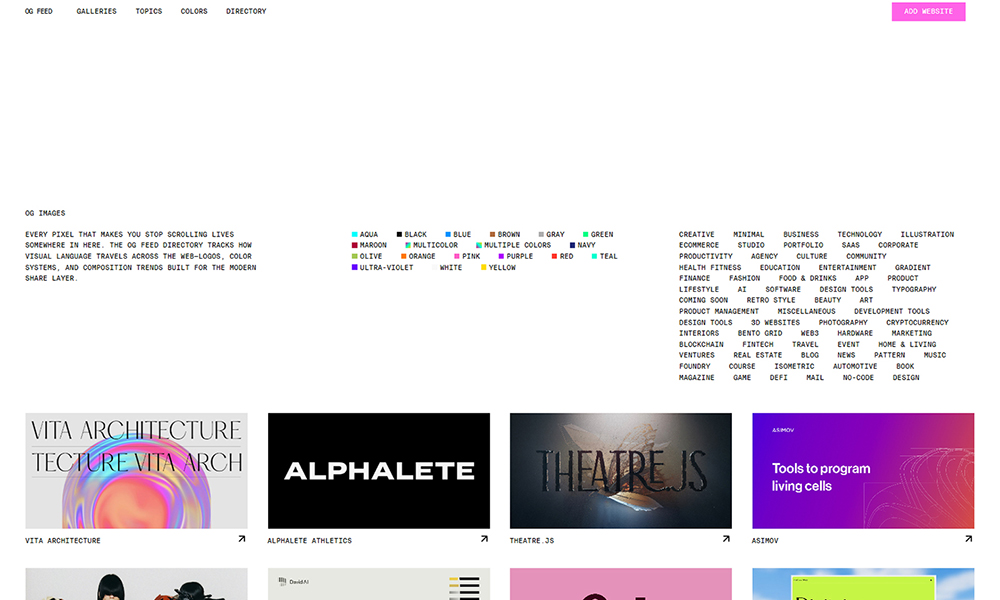The height and width of the screenshot is (600, 1000).
Task: Click arrow icon next to Alphalete Athletics
Action: pyautogui.click(x=484, y=539)
